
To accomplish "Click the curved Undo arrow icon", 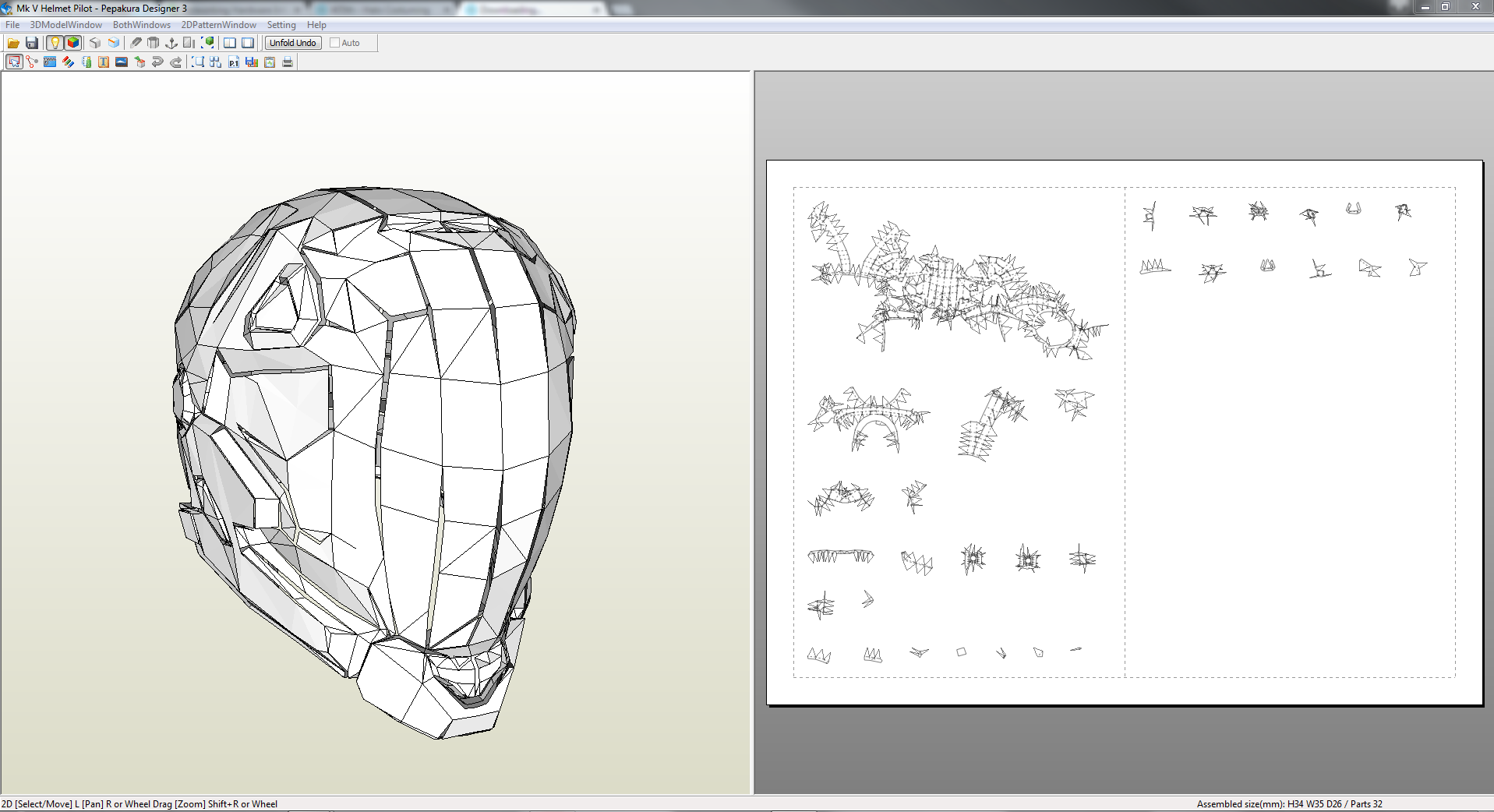I will click(x=157, y=62).
